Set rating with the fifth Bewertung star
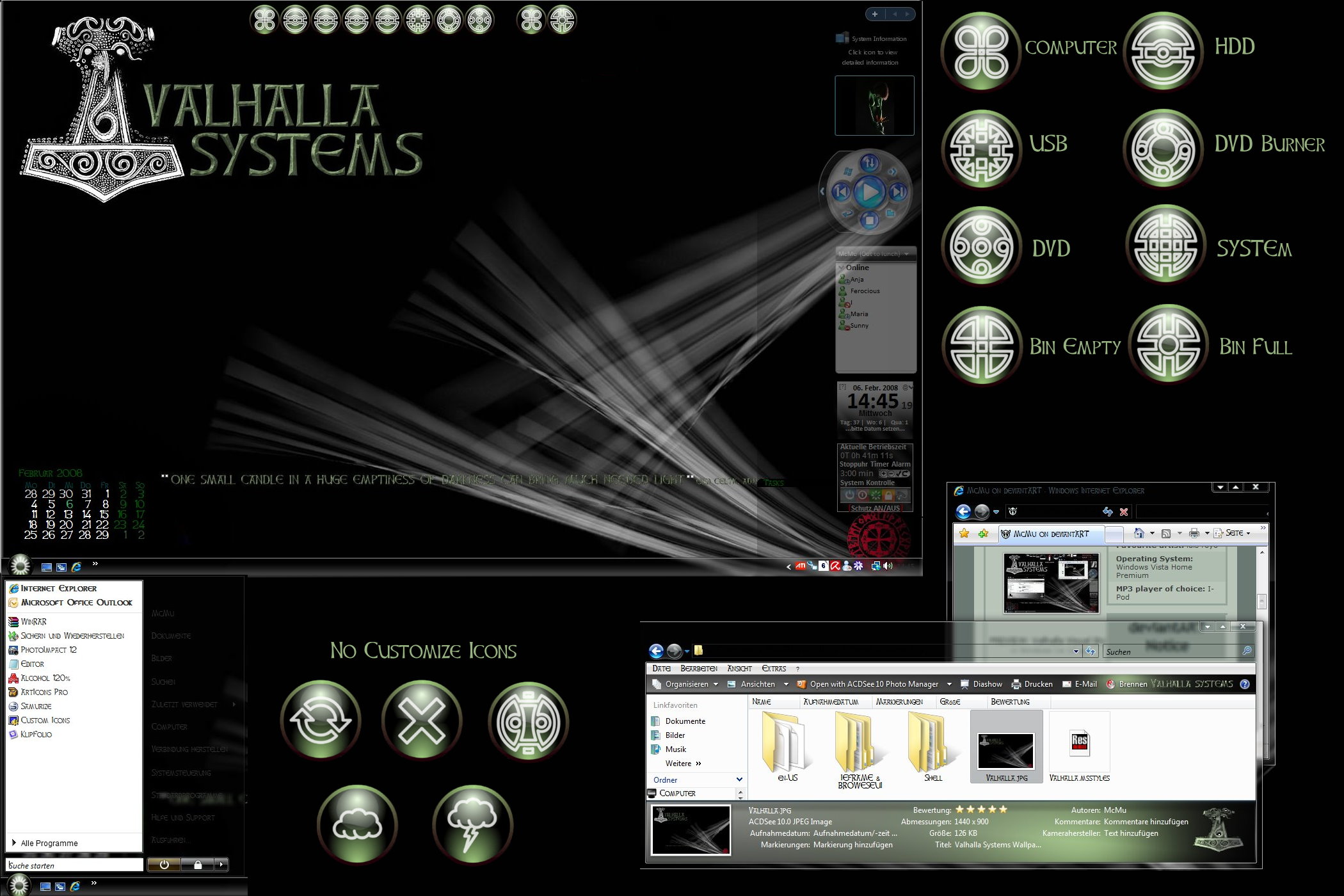Screen dimensions: 1344x896 1003,810
